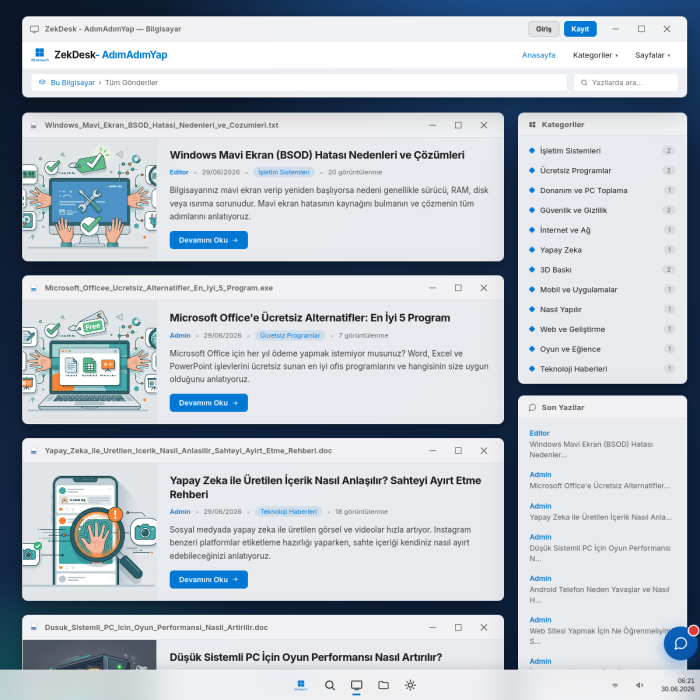The image size is (700, 700).
Task: Open the floating chat bubble icon
Action: 680,643
